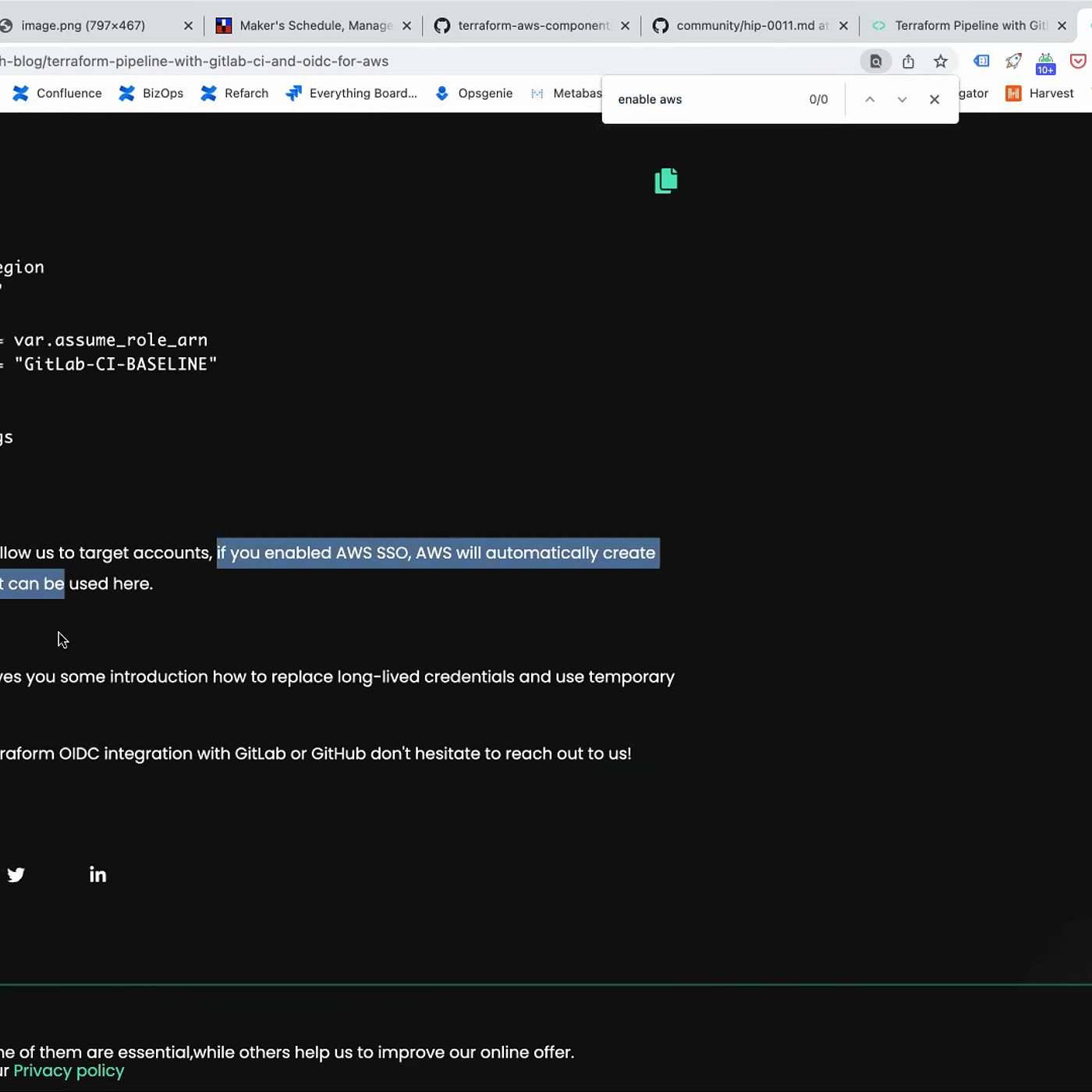Open the Opsgenie bookmark
Screen dimensions: 1092x1092
tap(474, 94)
